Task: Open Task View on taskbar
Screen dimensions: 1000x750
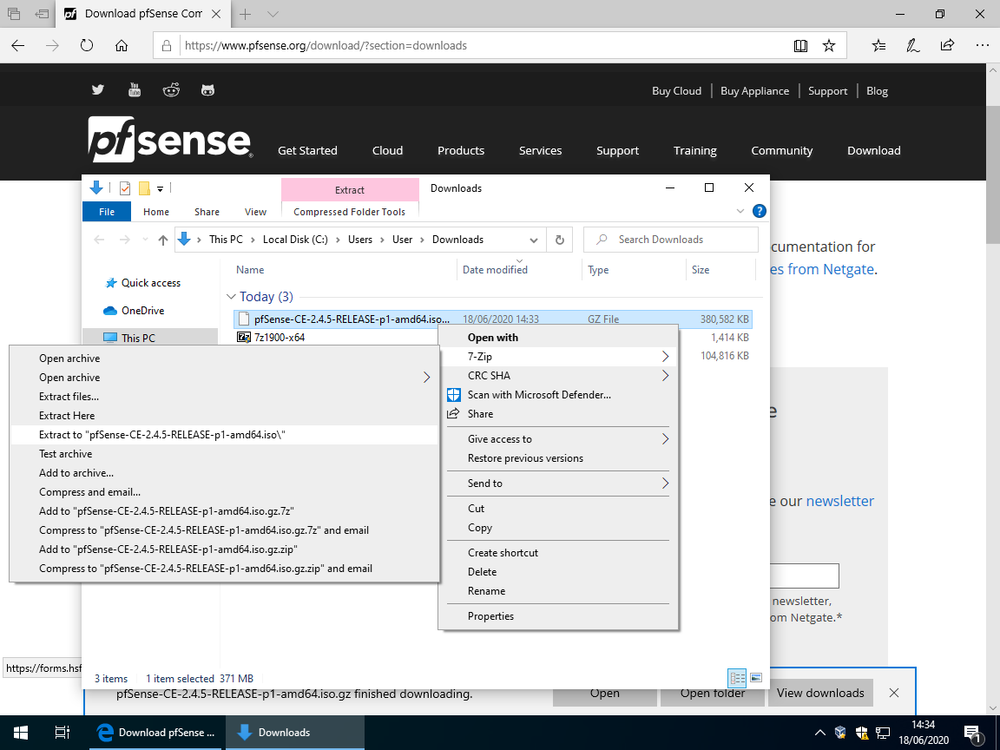Action: (x=62, y=733)
